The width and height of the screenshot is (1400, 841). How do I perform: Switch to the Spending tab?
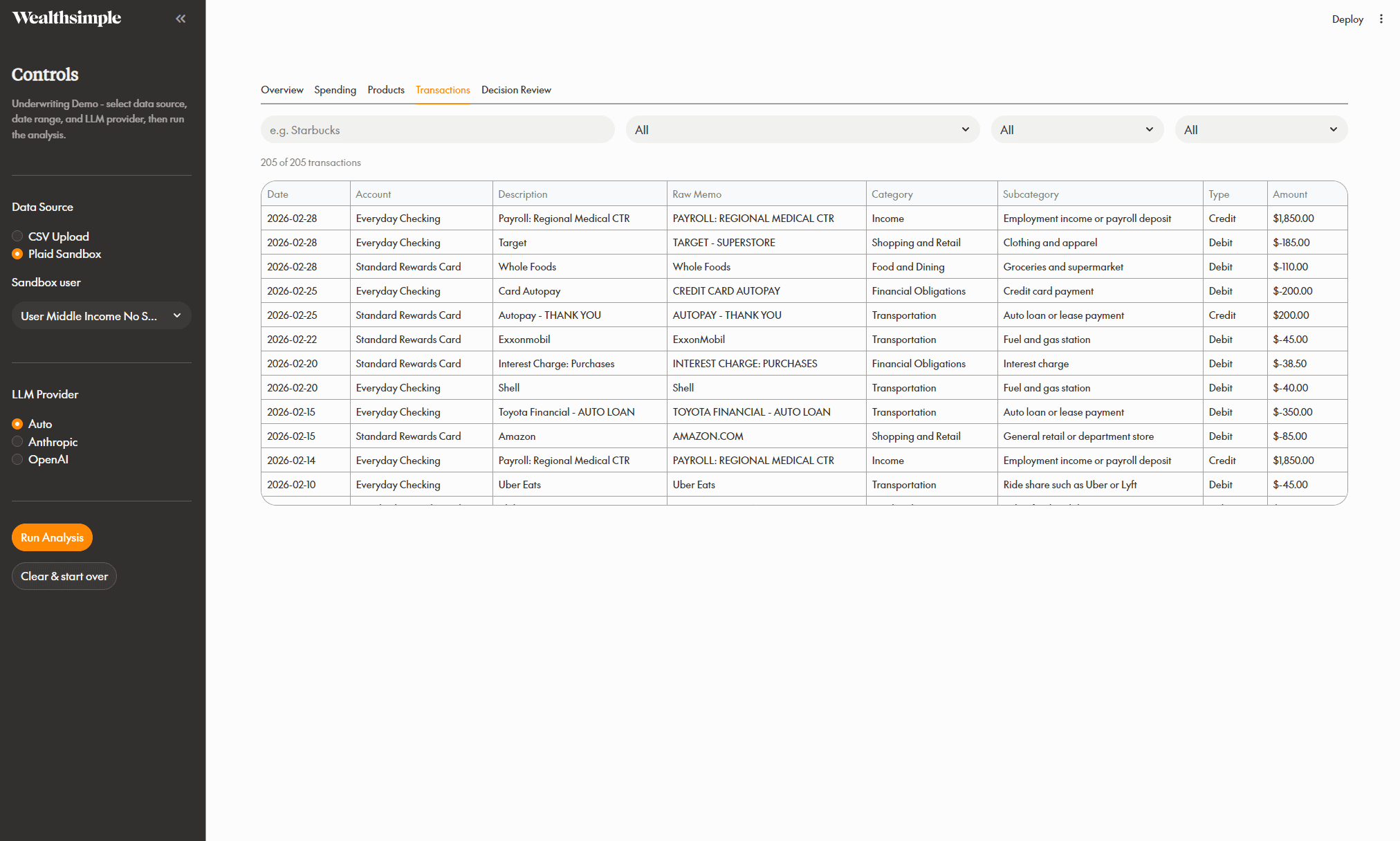click(335, 90)
